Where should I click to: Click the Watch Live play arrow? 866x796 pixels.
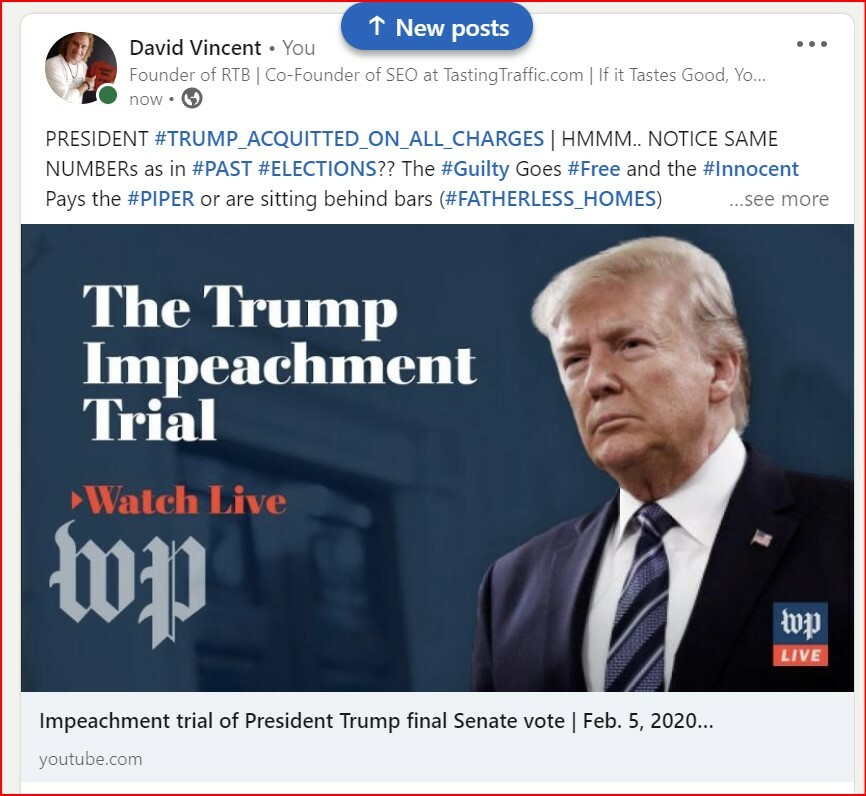coord(77,500)
